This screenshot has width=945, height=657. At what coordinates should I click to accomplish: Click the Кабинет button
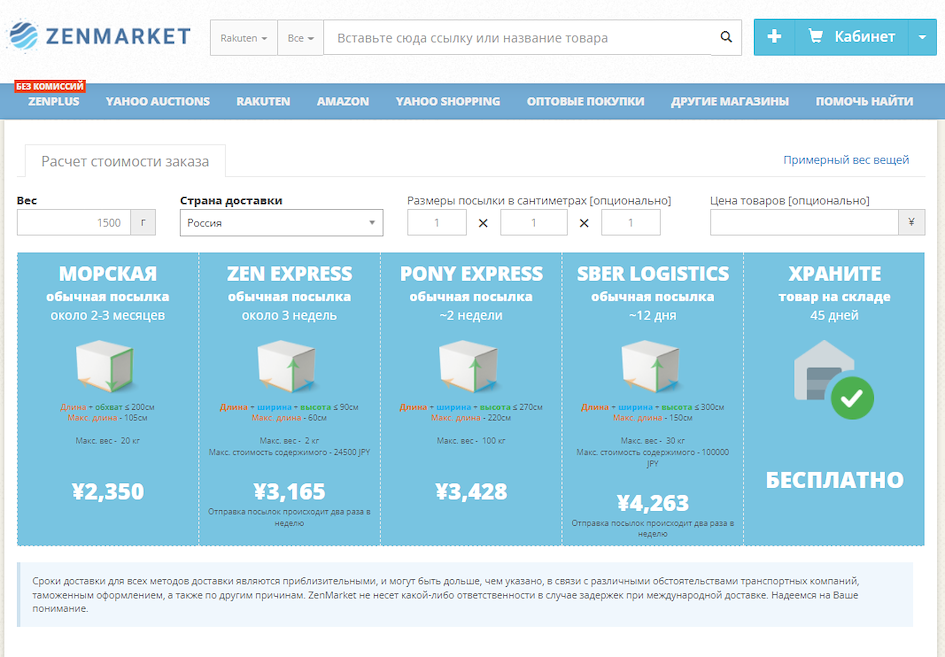851,37
